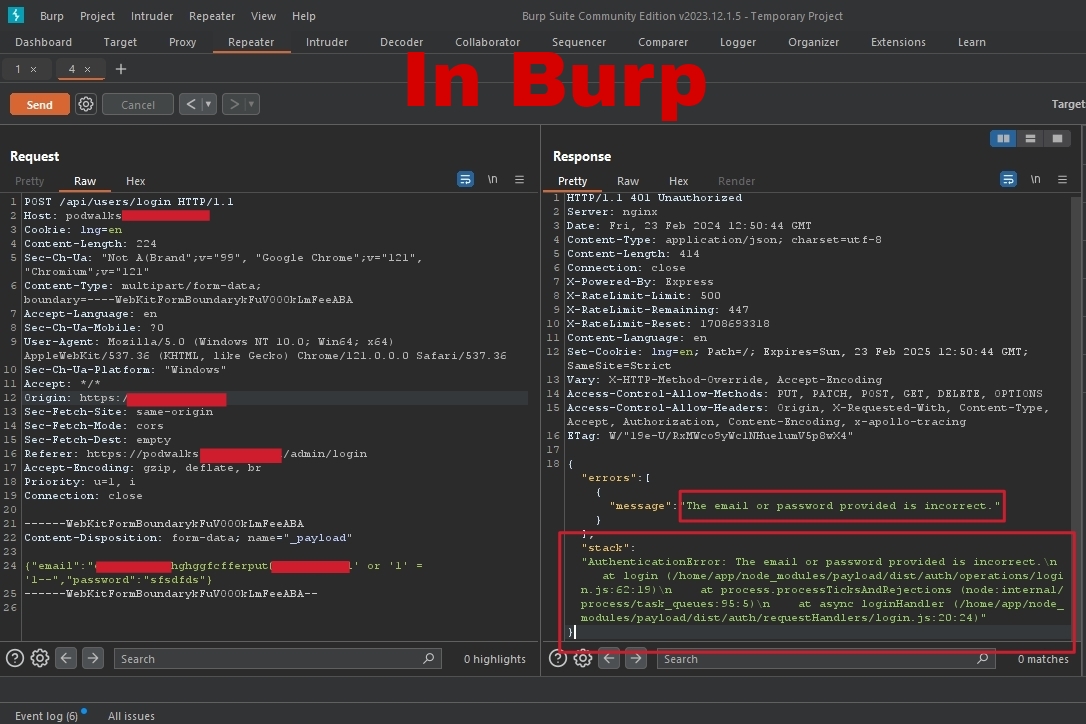Viewport: 1086px width, 724px height.
Task: Open response search settings gear
Action: [x=582, y=658]
